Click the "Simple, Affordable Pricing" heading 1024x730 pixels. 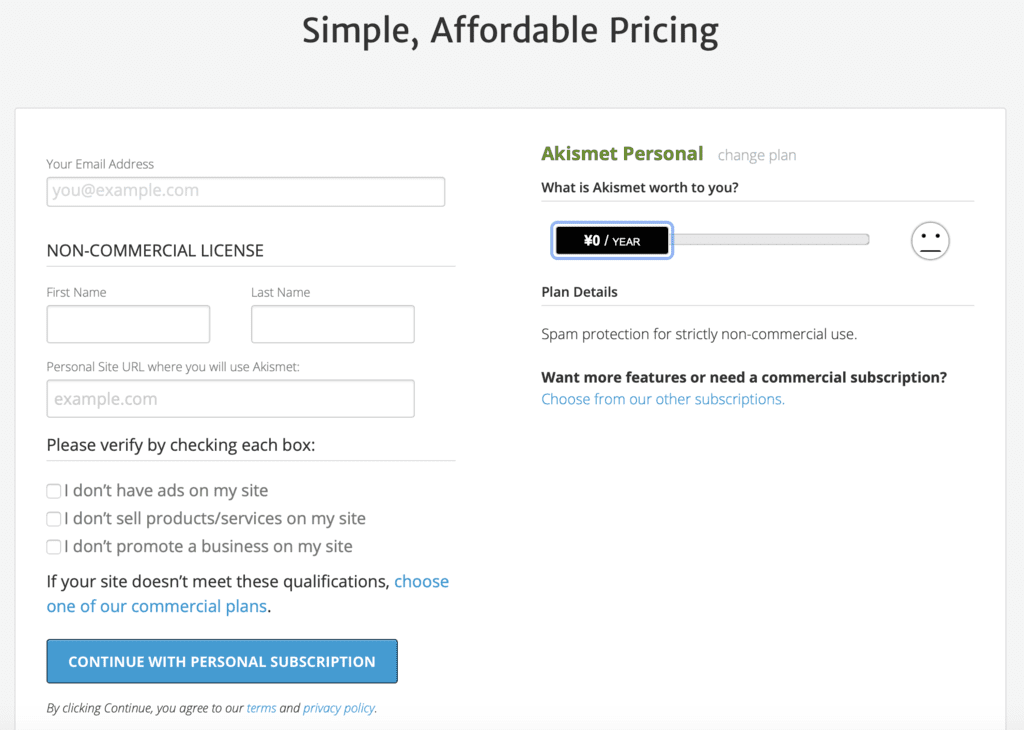pyautogui.click(x=510, y=31)
